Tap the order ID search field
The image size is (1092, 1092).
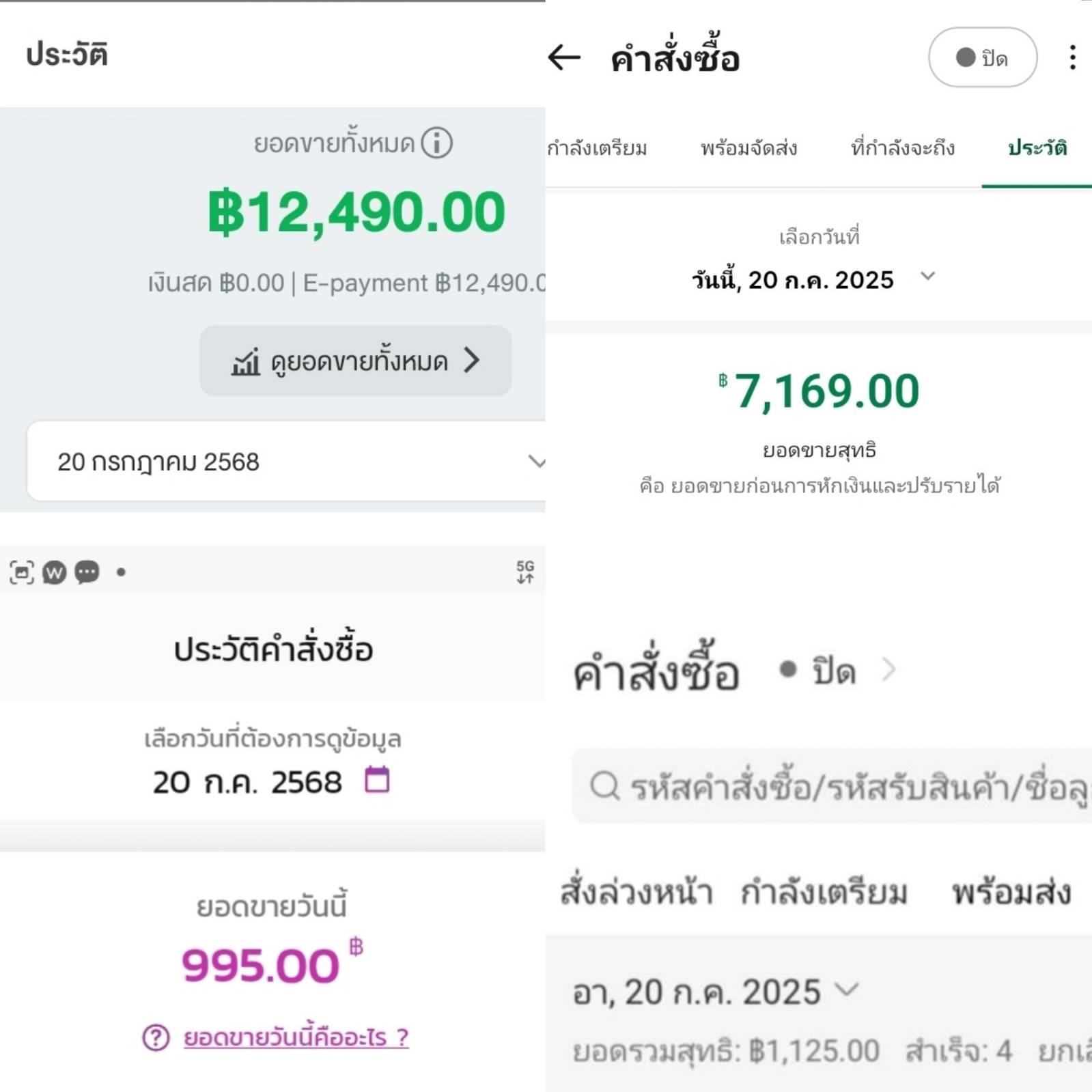(x=832, y=786)
